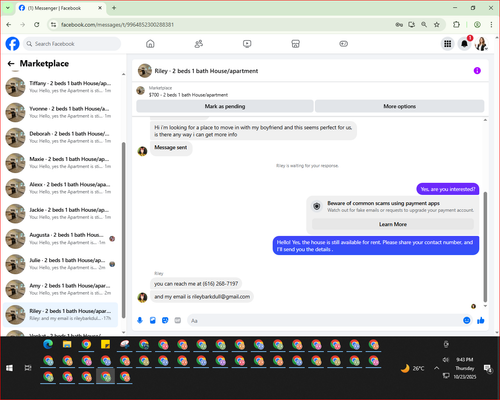Select Riley's conversation in the list
Screen dimensions: 500x400
coord(61,315)
